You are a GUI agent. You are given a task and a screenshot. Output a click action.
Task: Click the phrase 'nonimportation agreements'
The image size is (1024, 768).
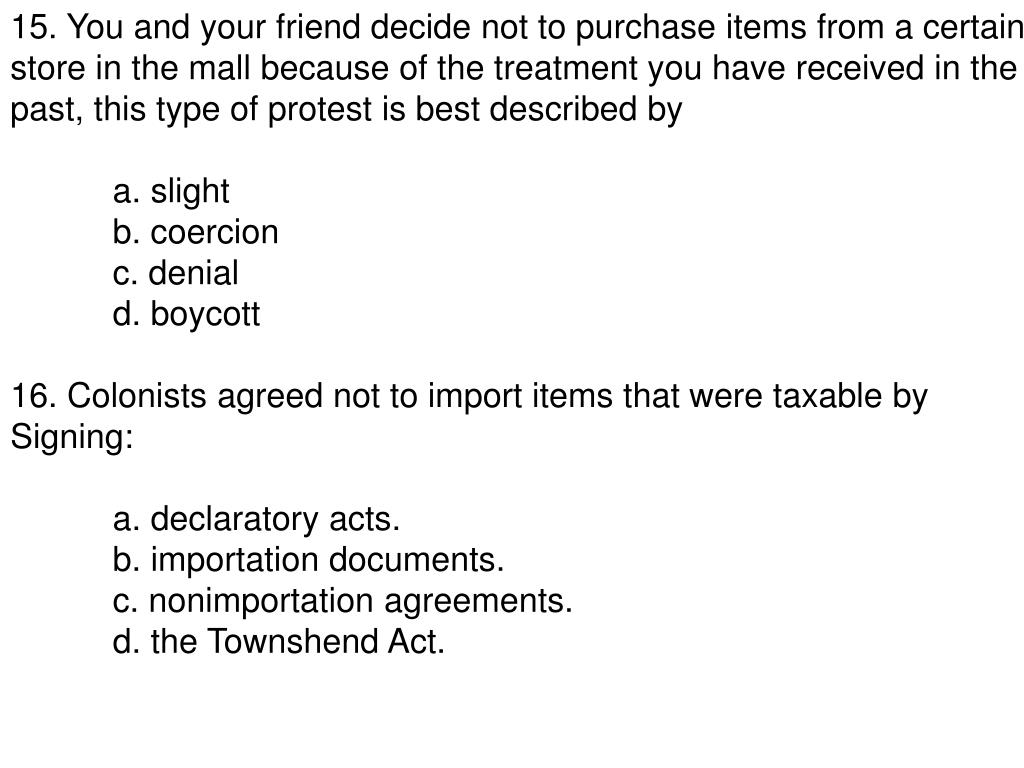click(x=358, y=601)
